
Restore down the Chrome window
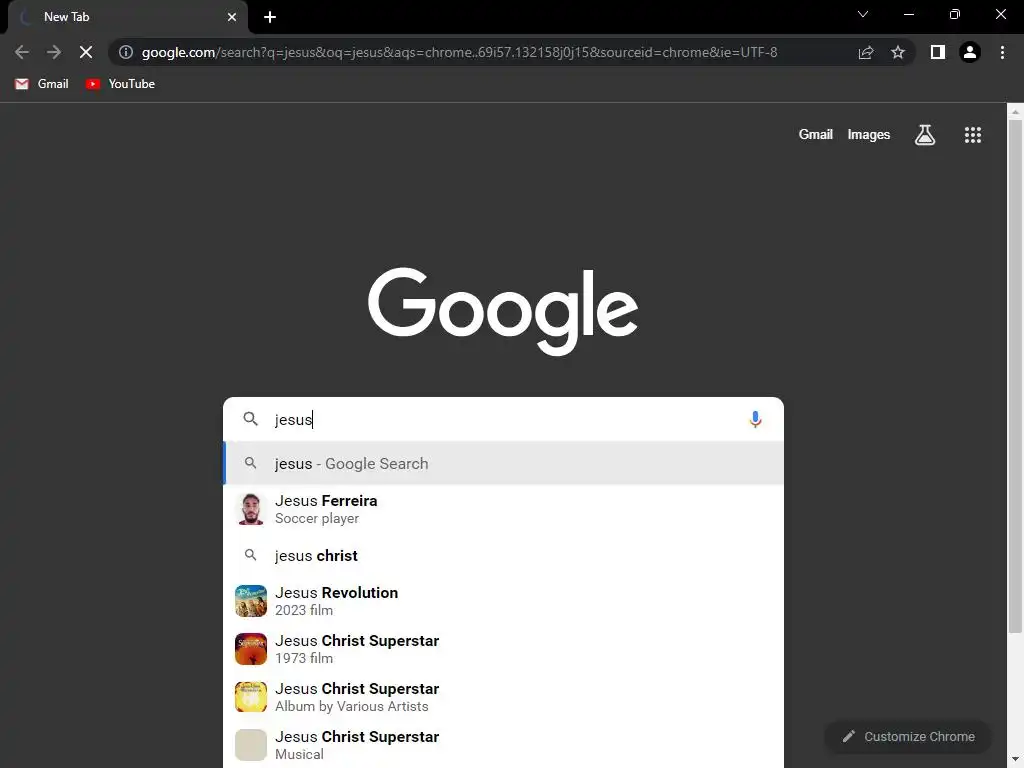click(x=955, y=14)
